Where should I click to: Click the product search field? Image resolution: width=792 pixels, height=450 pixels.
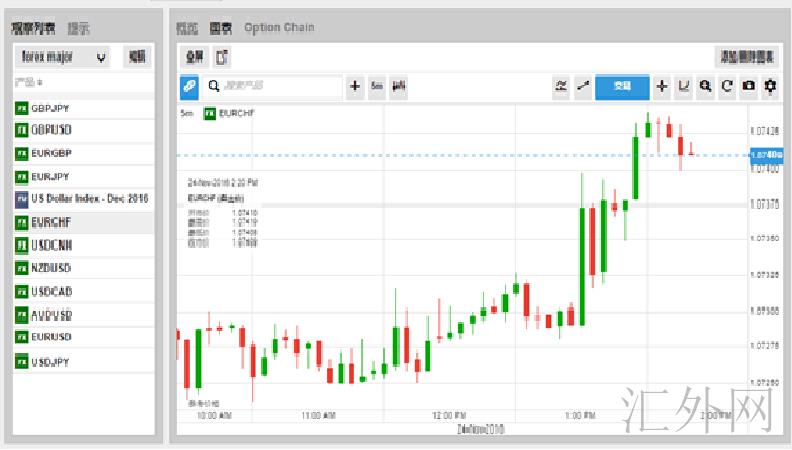coord(273,86)
